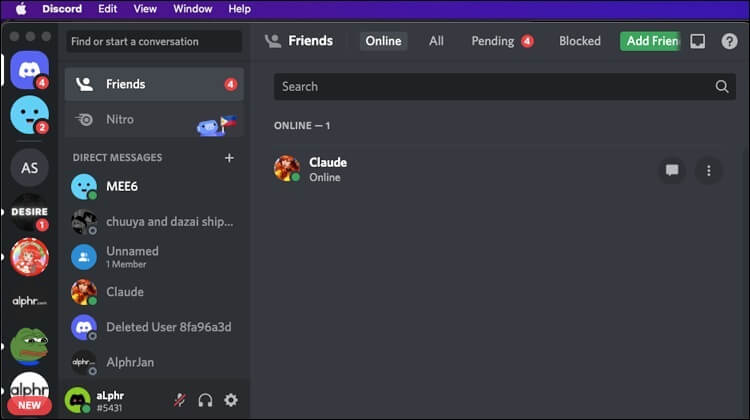The image size is (750, 420).
Task: Open Claude direct message in sidebar
Action: click(154, 292)
